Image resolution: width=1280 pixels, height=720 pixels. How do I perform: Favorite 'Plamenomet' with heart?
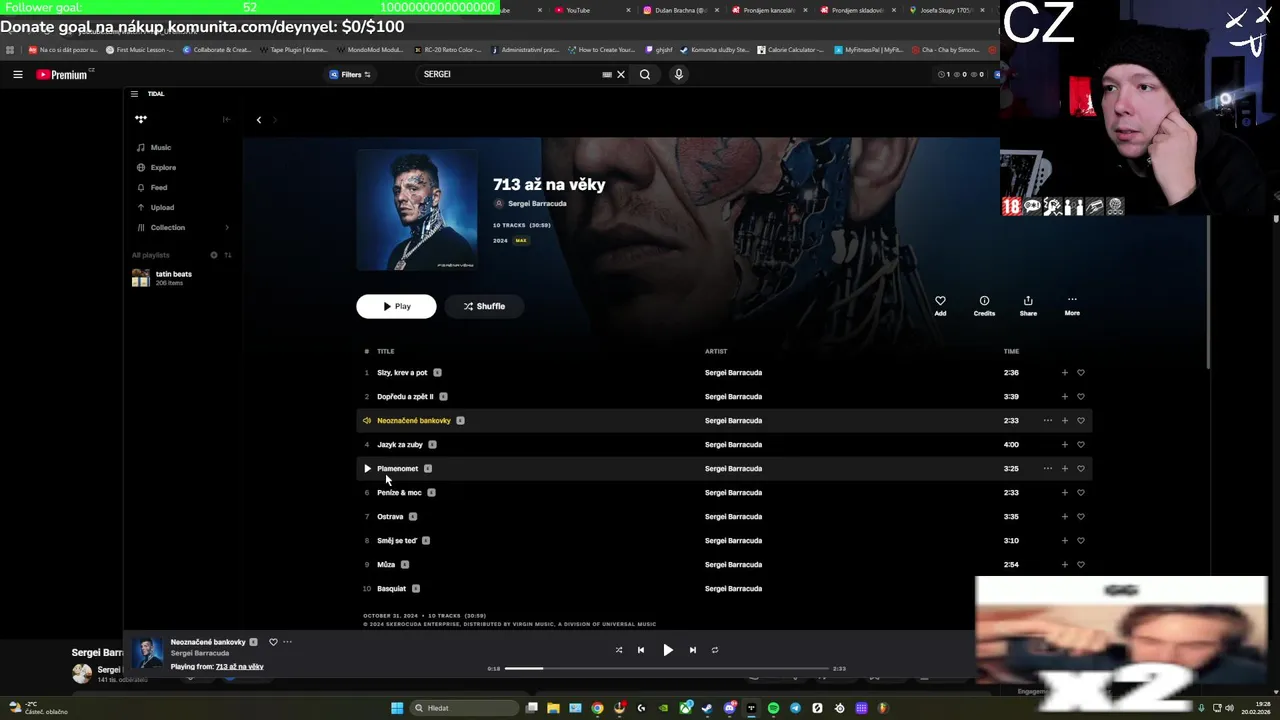(x=1080, y=468)
